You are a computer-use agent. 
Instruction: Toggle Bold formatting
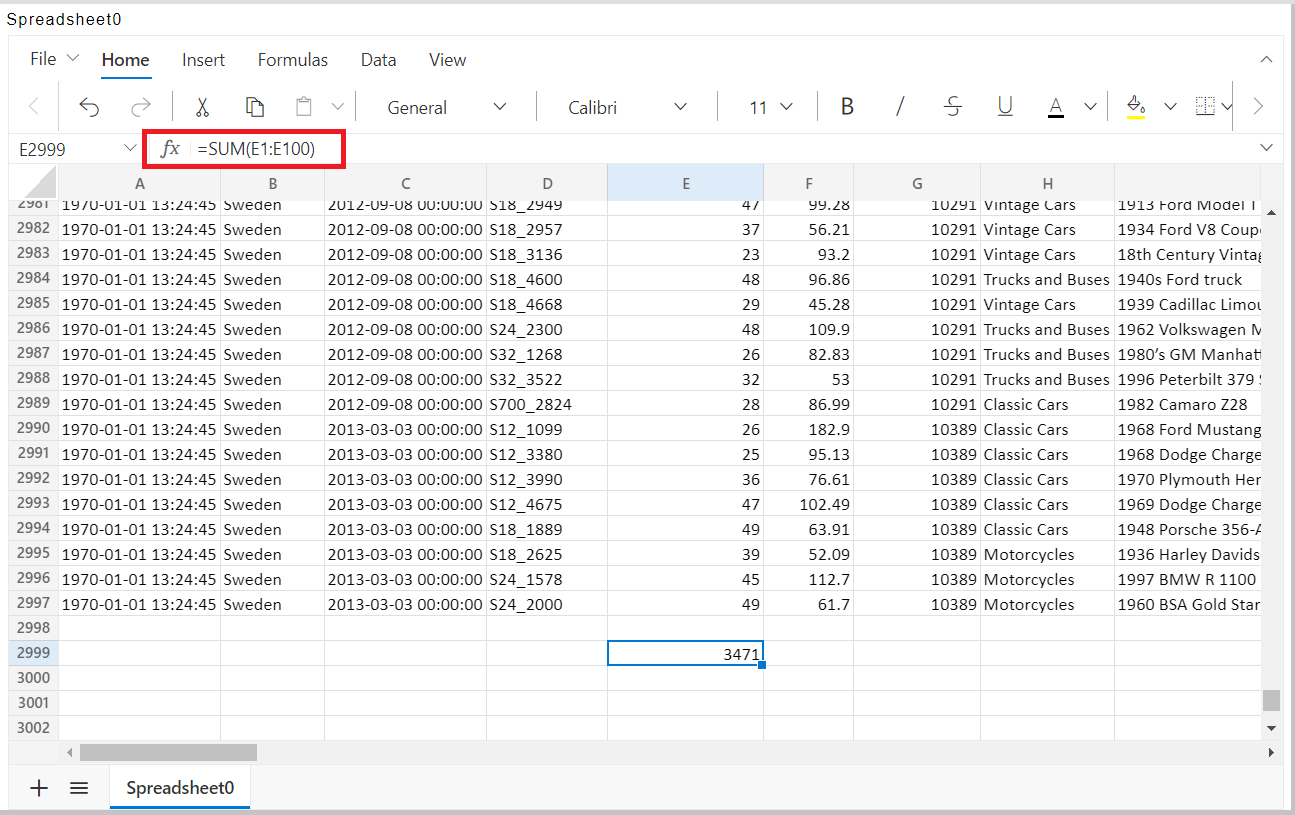pos(847,107)
